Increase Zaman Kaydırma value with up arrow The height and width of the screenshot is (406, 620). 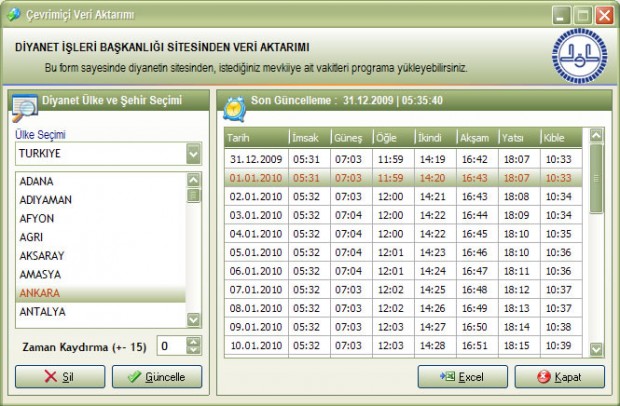pyautogui.click(x=193, y=342)
